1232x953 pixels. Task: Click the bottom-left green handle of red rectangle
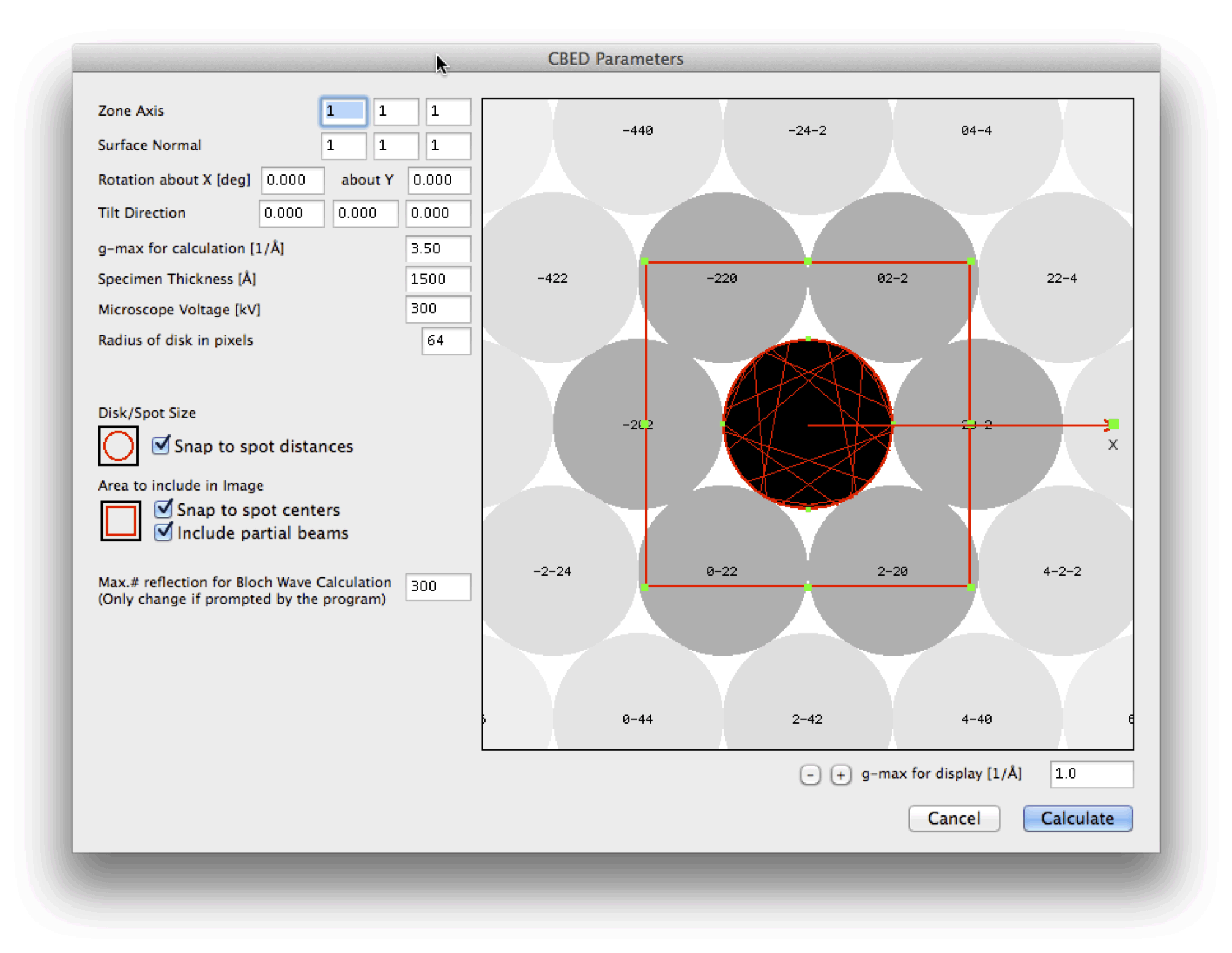click(645, 587)
